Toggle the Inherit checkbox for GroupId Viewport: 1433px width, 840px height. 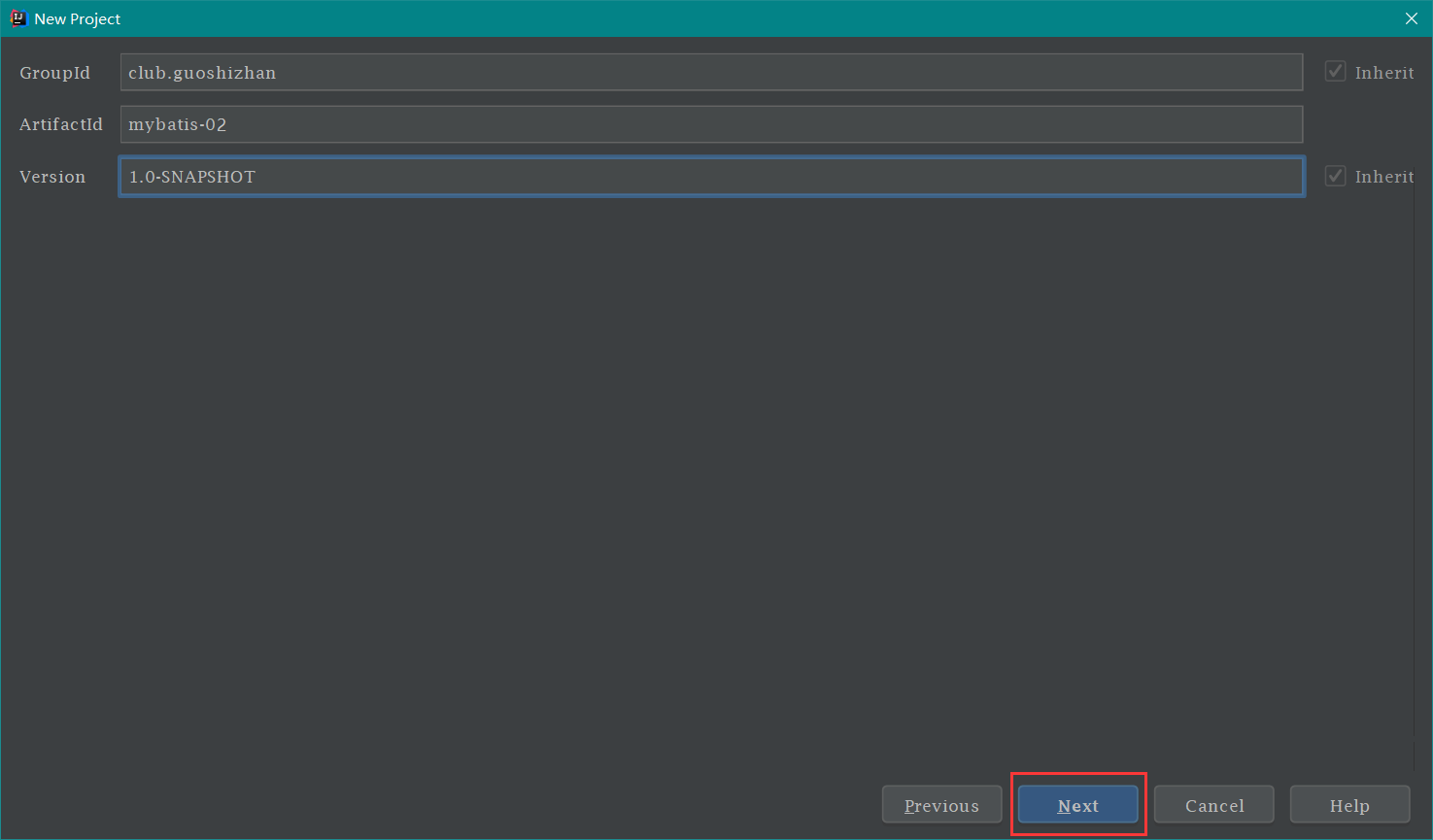(x=1336, y=72)
